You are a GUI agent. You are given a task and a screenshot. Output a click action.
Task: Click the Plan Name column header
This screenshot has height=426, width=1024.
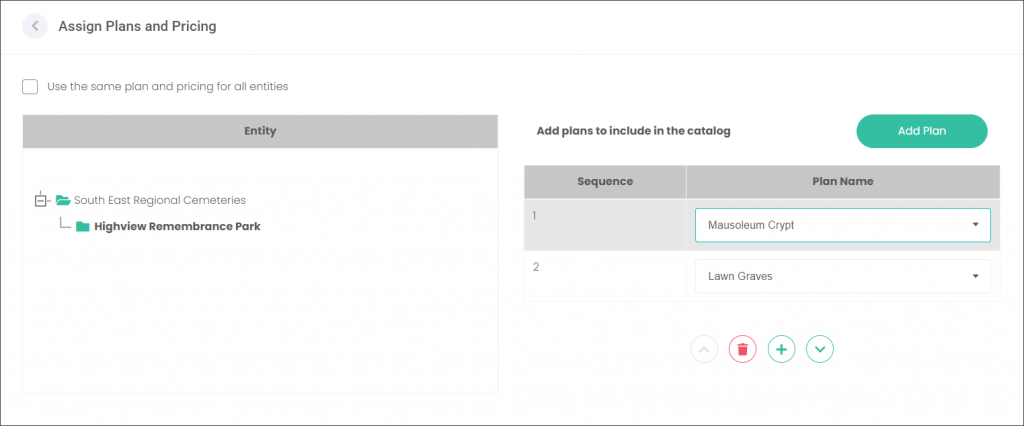coord(843,182)
